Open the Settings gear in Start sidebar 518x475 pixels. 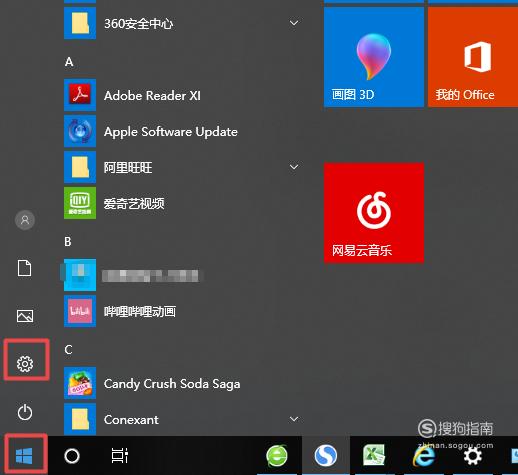click(25, 364)
